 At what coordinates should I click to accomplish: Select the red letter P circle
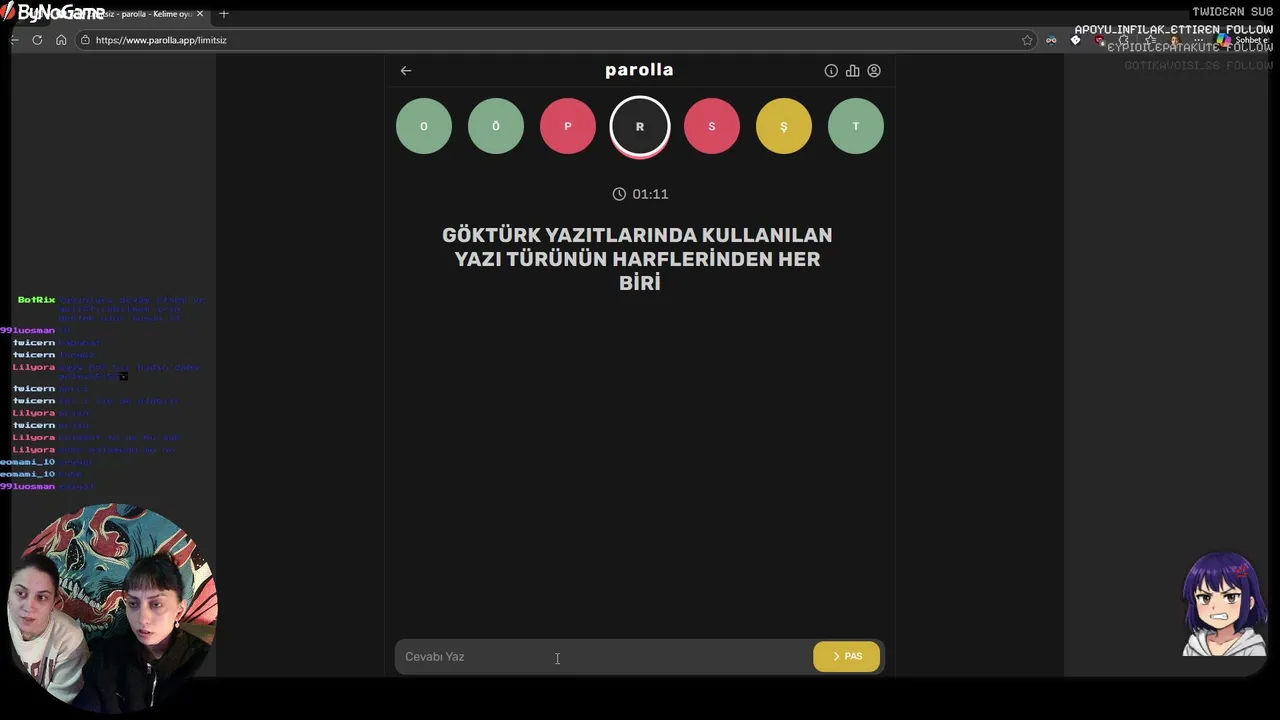pos(568,126)
